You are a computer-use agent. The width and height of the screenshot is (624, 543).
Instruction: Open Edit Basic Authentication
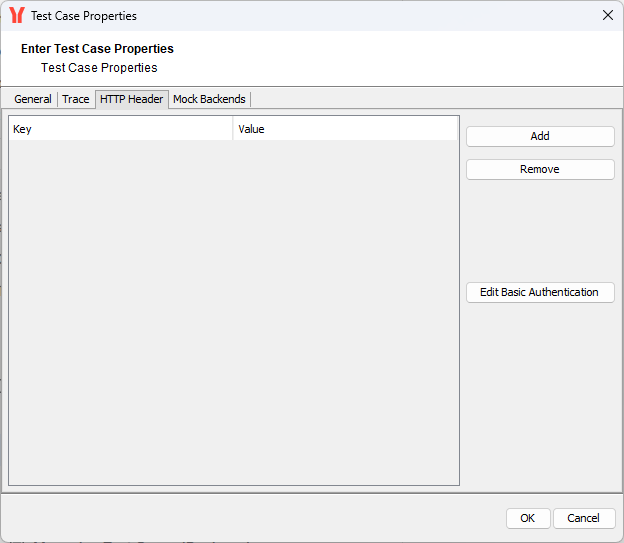point(540,292)
